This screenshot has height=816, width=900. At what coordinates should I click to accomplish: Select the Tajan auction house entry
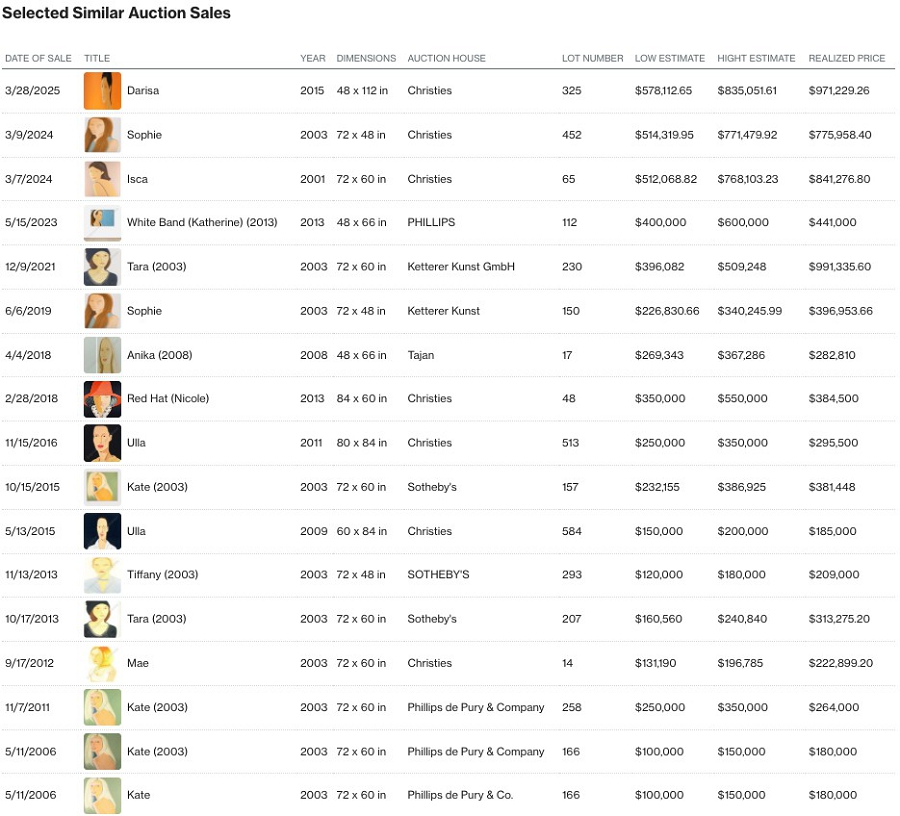(x=421, y=355)
